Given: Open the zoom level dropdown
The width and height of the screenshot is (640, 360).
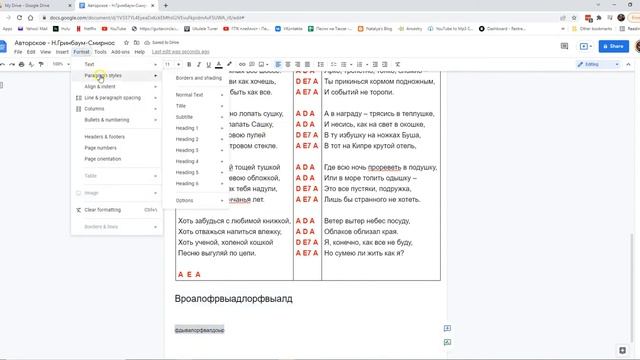Looking at the screenshot, I should click(60, 64).
